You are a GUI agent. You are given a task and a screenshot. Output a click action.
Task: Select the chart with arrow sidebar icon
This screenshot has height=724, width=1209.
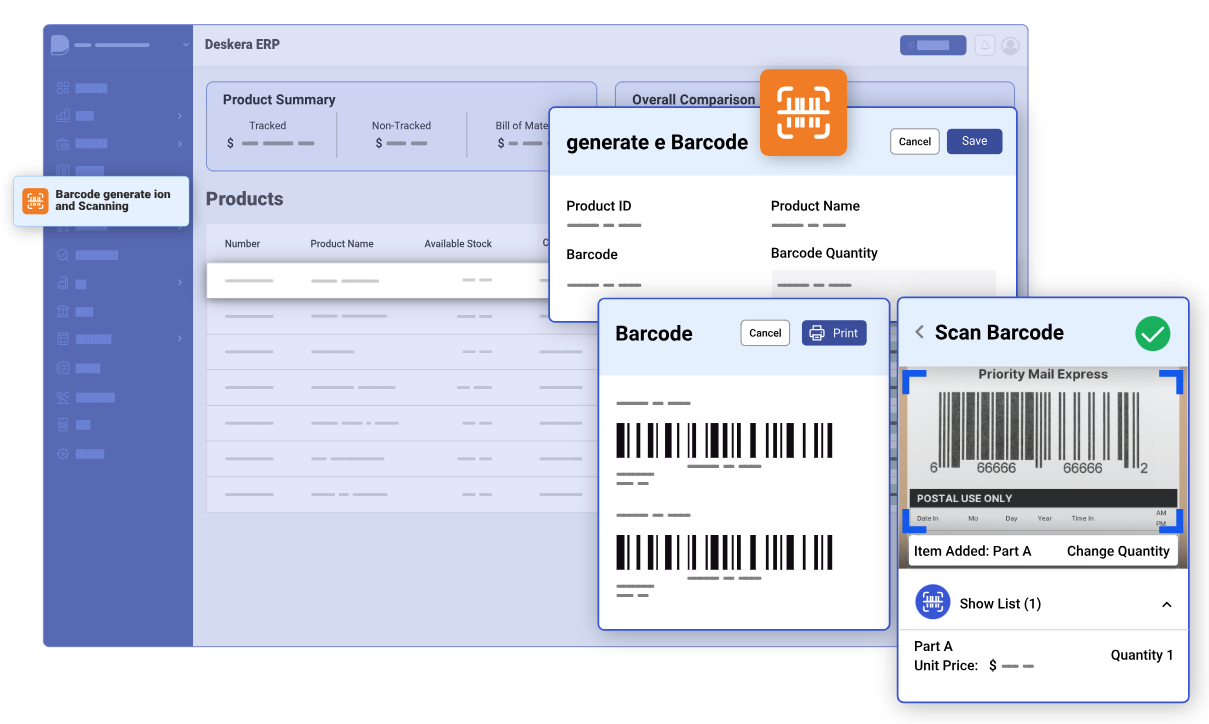pos(63,283)
